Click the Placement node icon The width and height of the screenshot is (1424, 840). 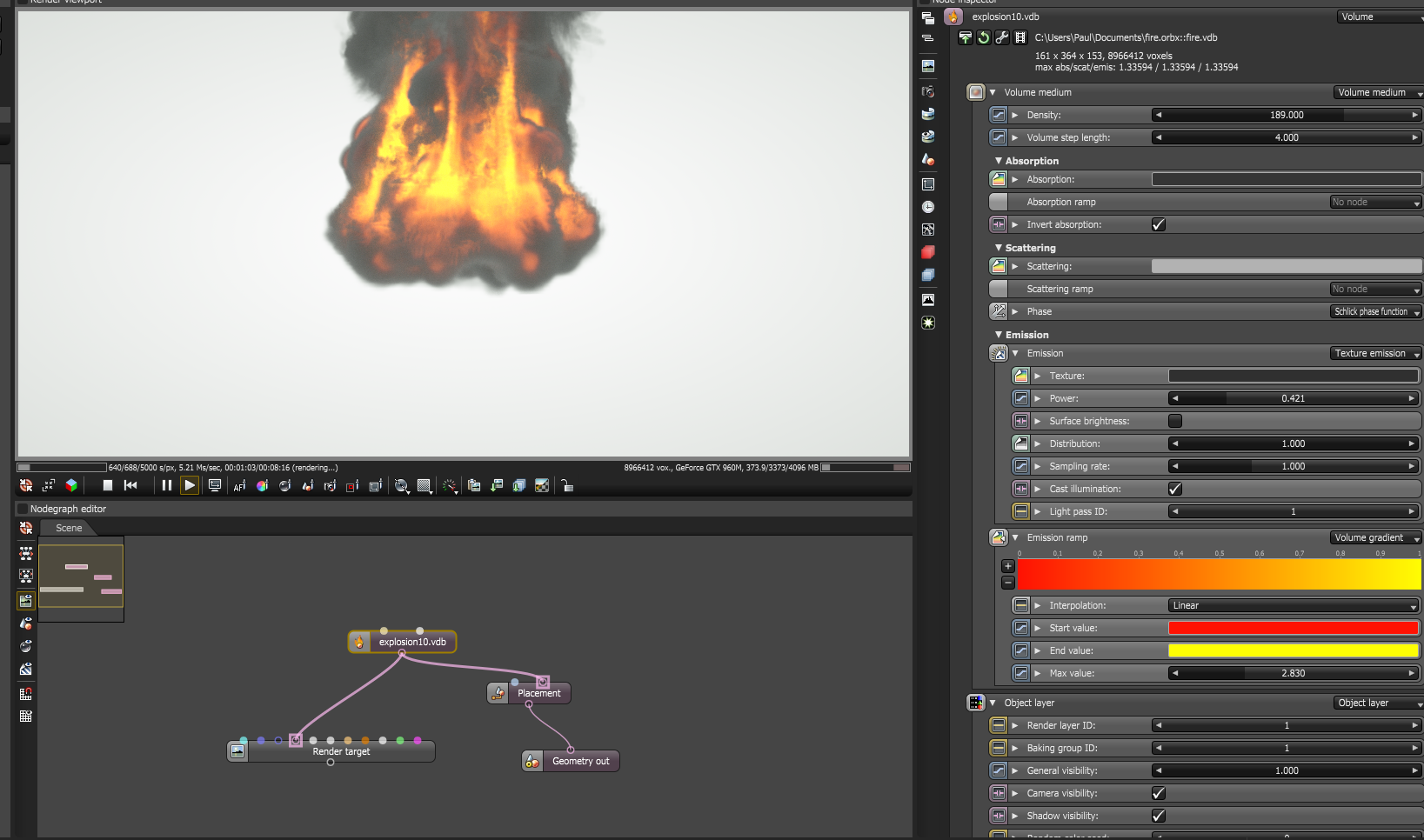498,693
